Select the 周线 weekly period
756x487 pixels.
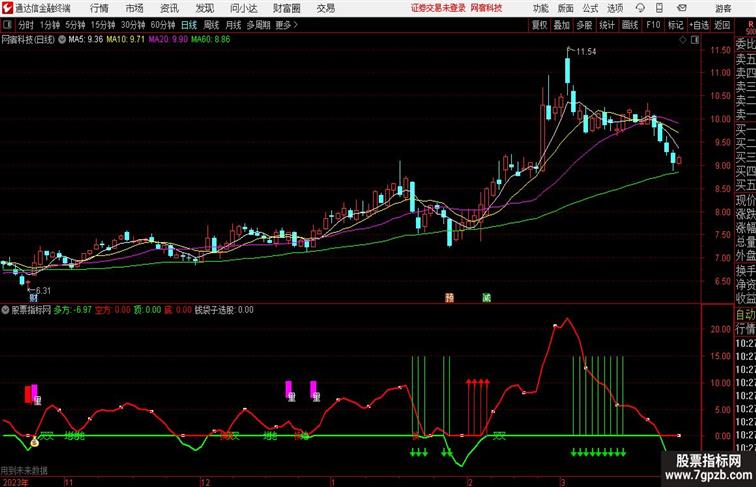pyautogui.click(x=211, y=25)
